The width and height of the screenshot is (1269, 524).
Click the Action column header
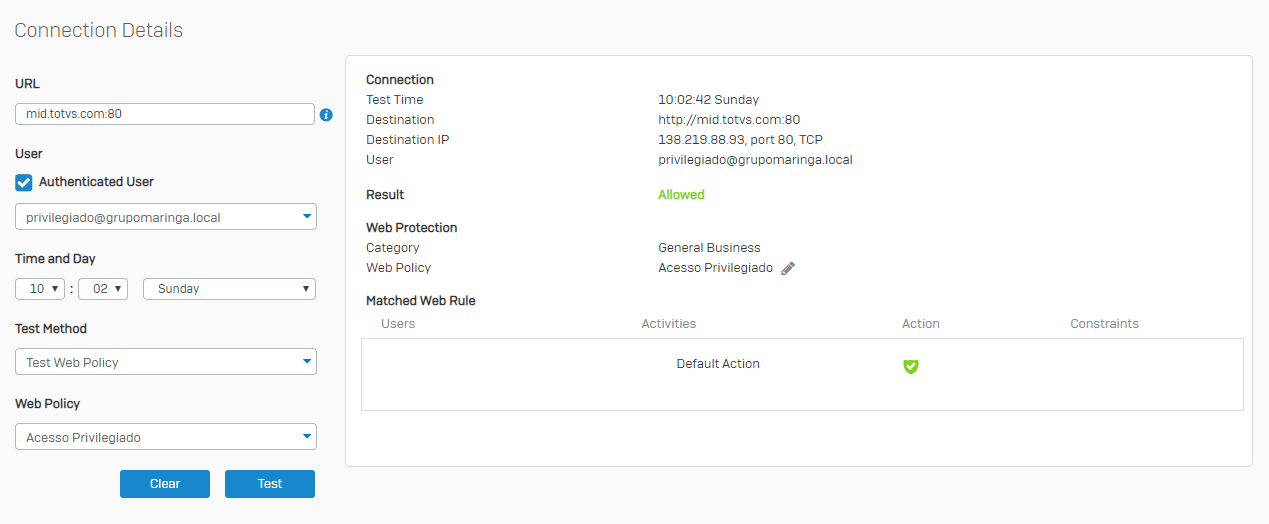click(921, 324)
